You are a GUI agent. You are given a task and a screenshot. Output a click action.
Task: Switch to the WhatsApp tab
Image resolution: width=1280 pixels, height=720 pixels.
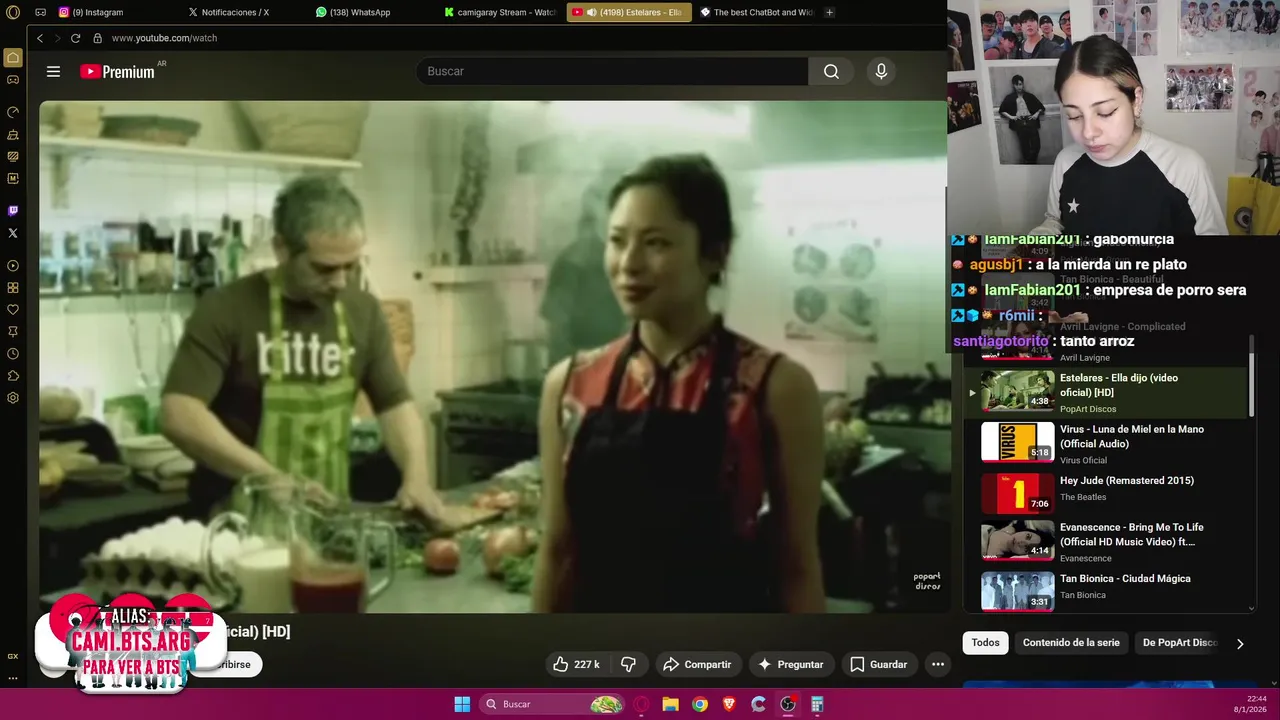[x=360, y=12]
